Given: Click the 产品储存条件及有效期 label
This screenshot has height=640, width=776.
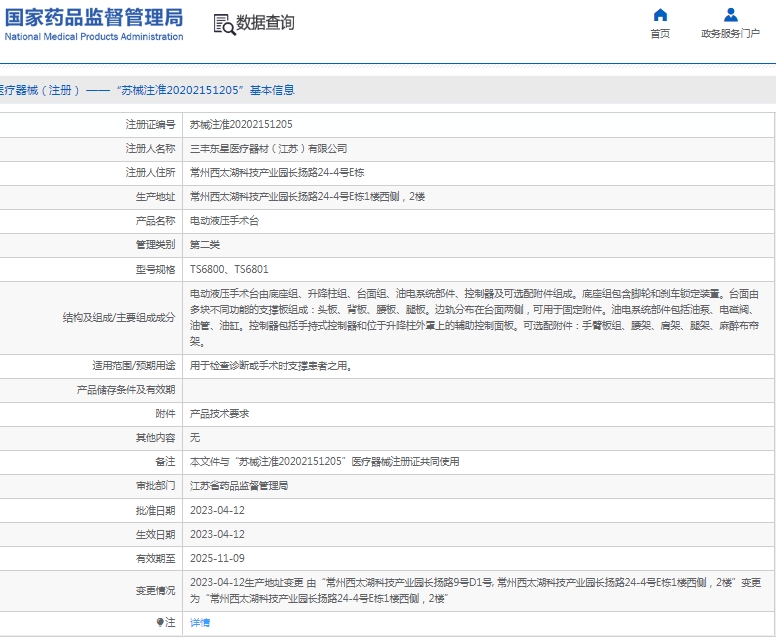Looking at the screenshot, I should pos(126,390).
